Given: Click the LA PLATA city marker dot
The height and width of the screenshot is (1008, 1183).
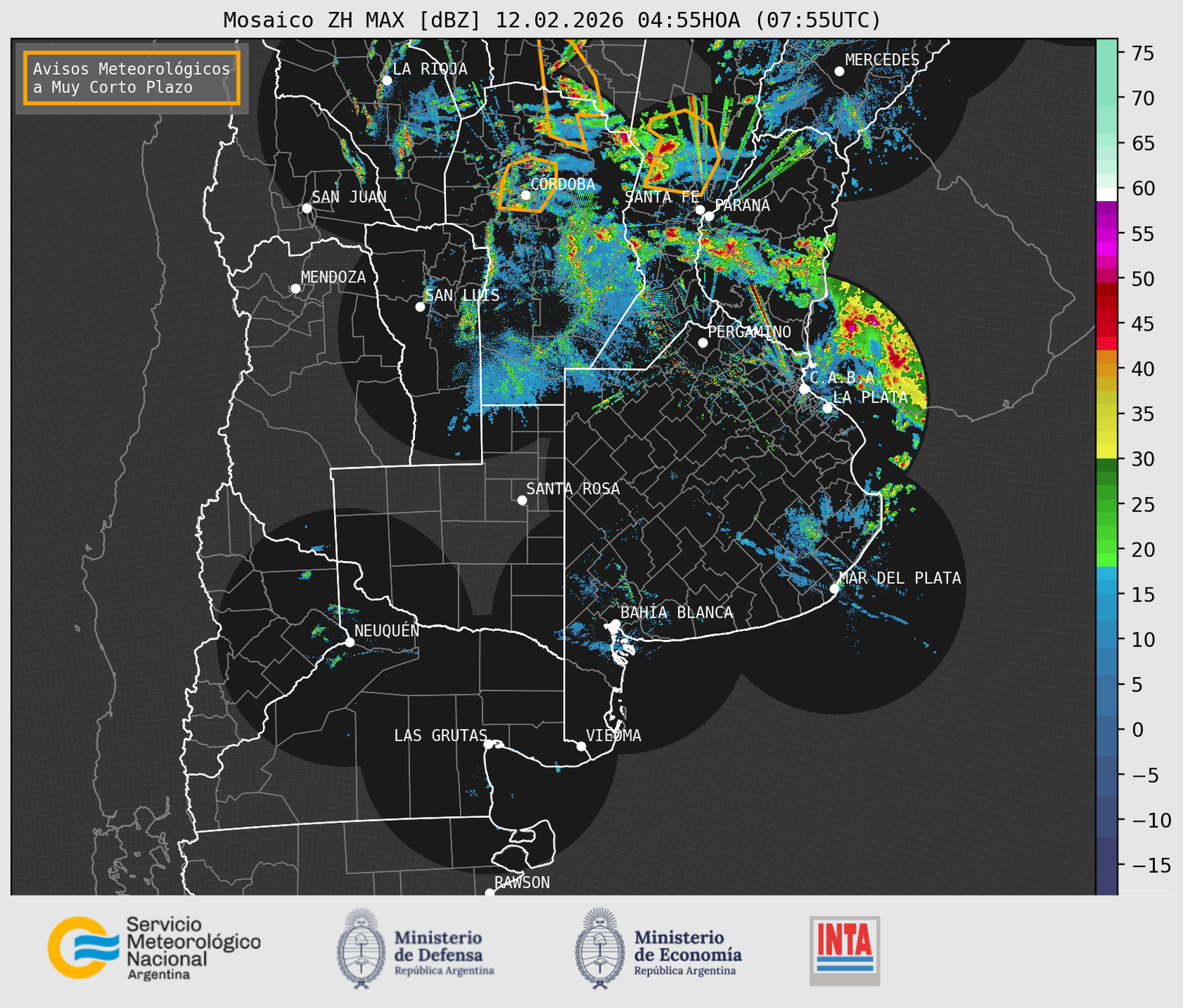Looking at the screenshot, I should (827, 408).
